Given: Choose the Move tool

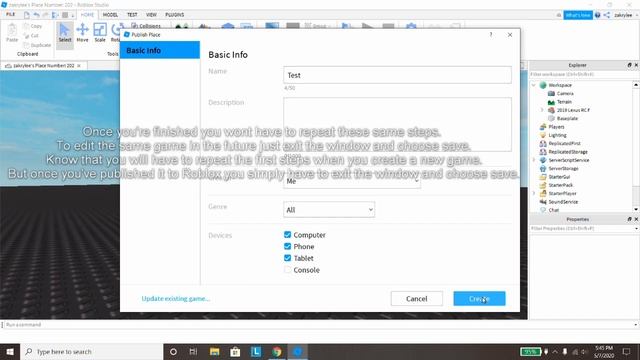Looking at the screenshot, I should [82, 33].
